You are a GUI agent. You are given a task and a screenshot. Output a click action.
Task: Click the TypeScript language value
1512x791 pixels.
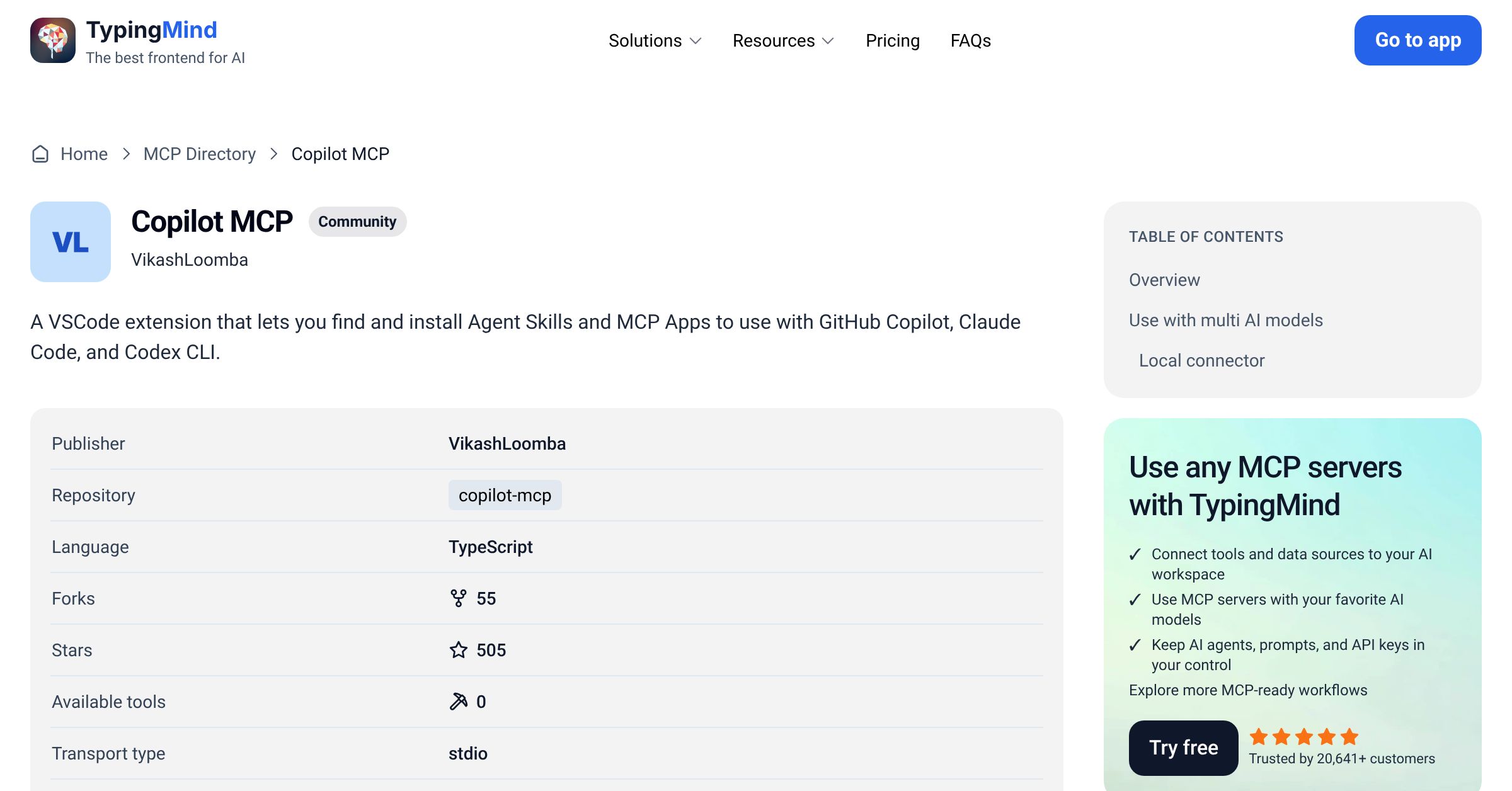[x=491, y=547]
